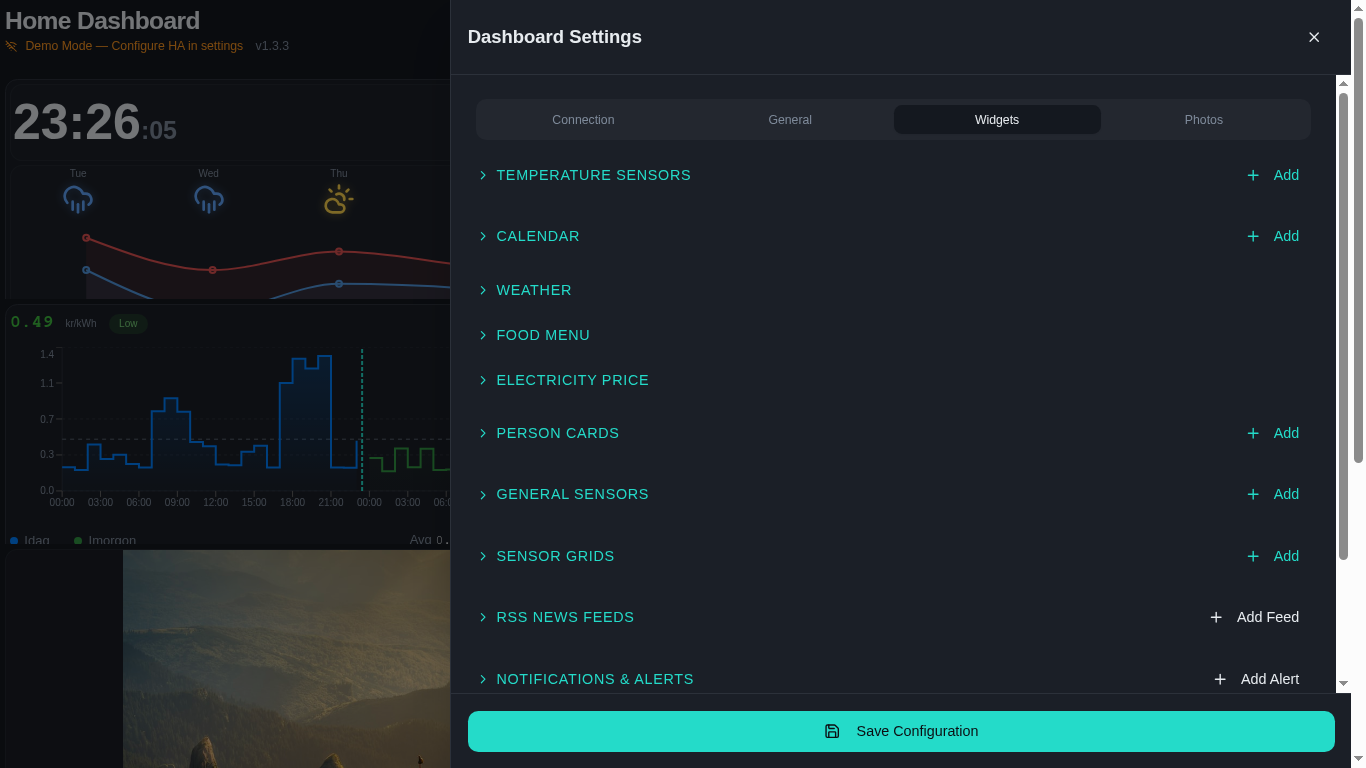Screen dimensions: 1366x768
Task: Expand the Weather section chevron
Action: 483,290
